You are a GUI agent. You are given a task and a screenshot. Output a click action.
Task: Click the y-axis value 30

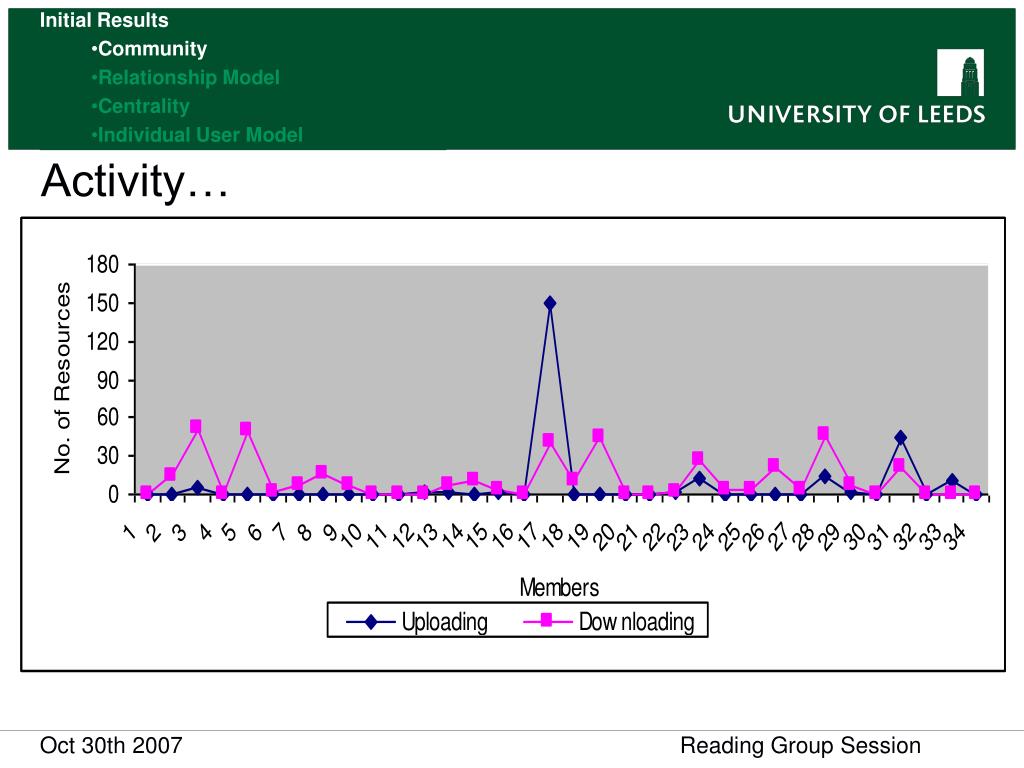point(108,456)
